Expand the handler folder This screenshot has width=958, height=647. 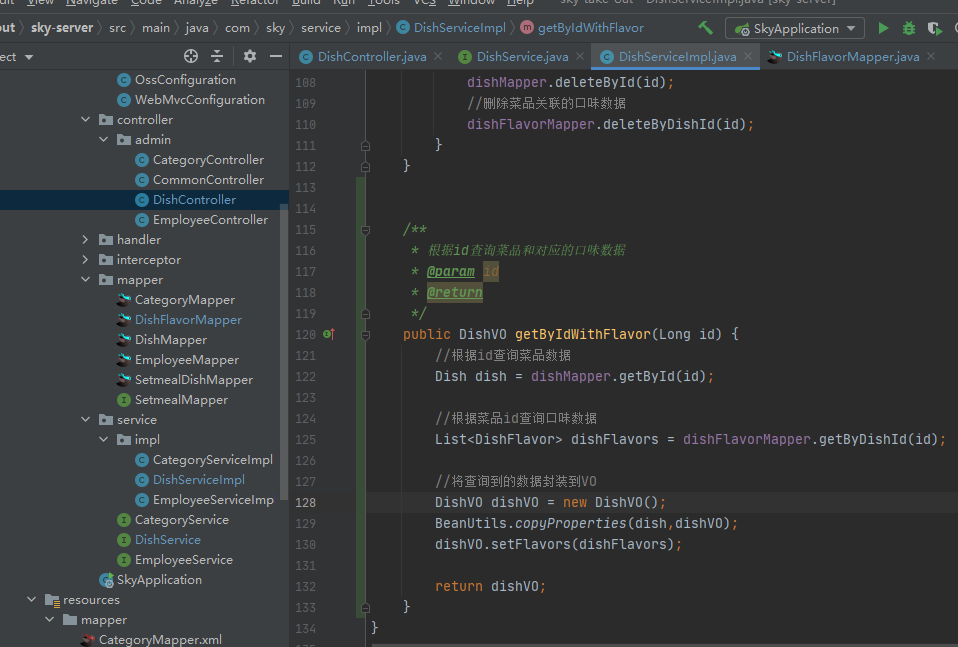point(86,240)
